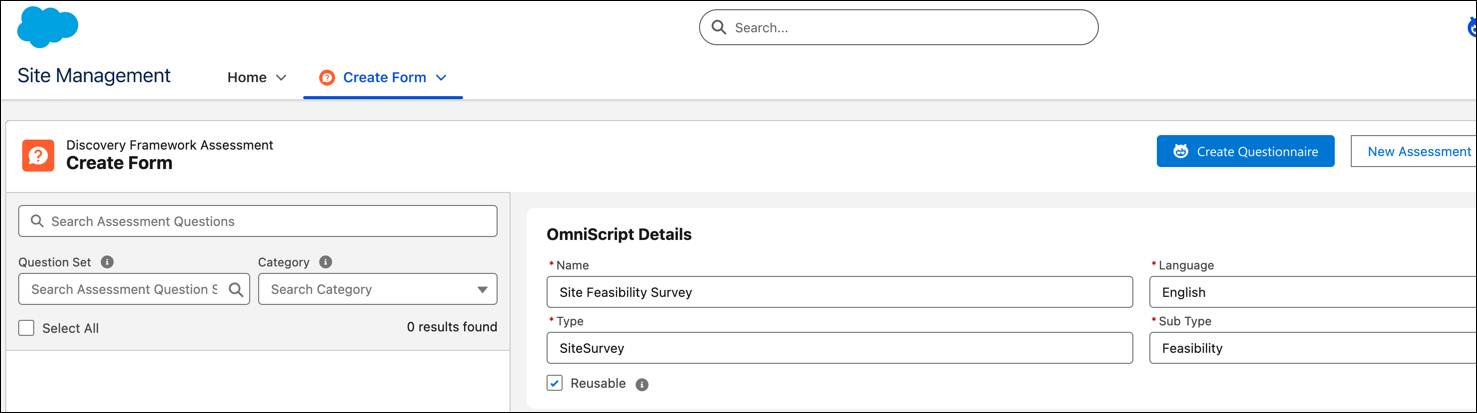Toggle the Select All checkbox
This screenshot has width=1477, height=413.
point(27,328)
